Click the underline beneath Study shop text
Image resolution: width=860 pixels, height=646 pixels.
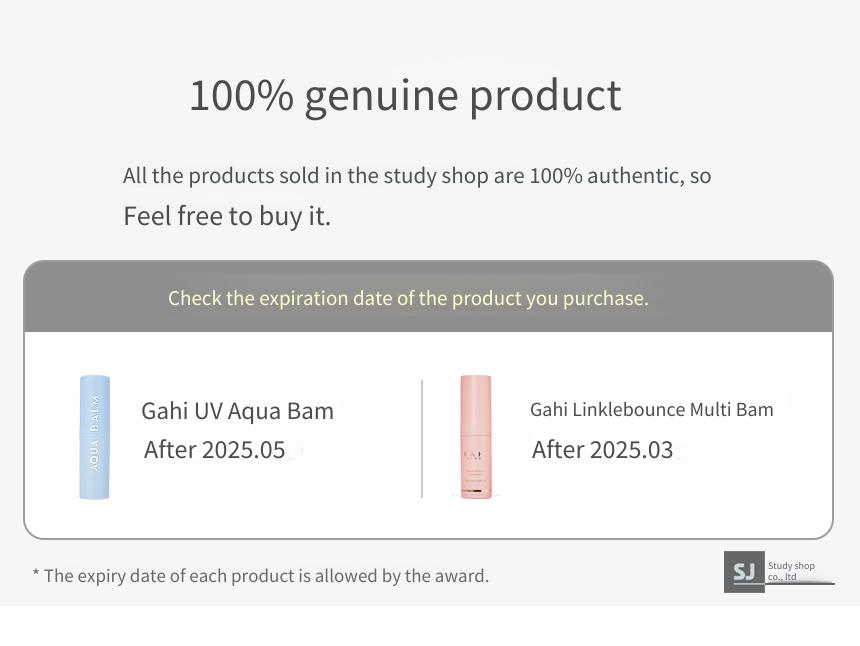(800, 583)
